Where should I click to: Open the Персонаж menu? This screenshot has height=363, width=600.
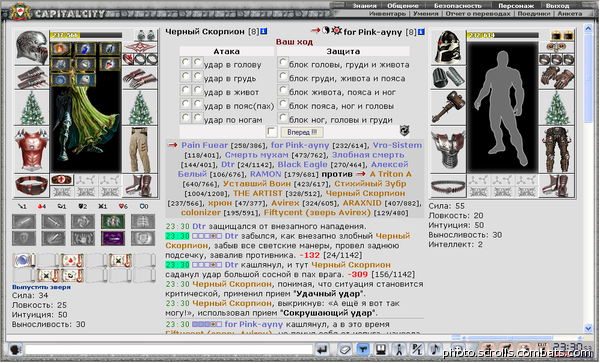click(516, 5)
